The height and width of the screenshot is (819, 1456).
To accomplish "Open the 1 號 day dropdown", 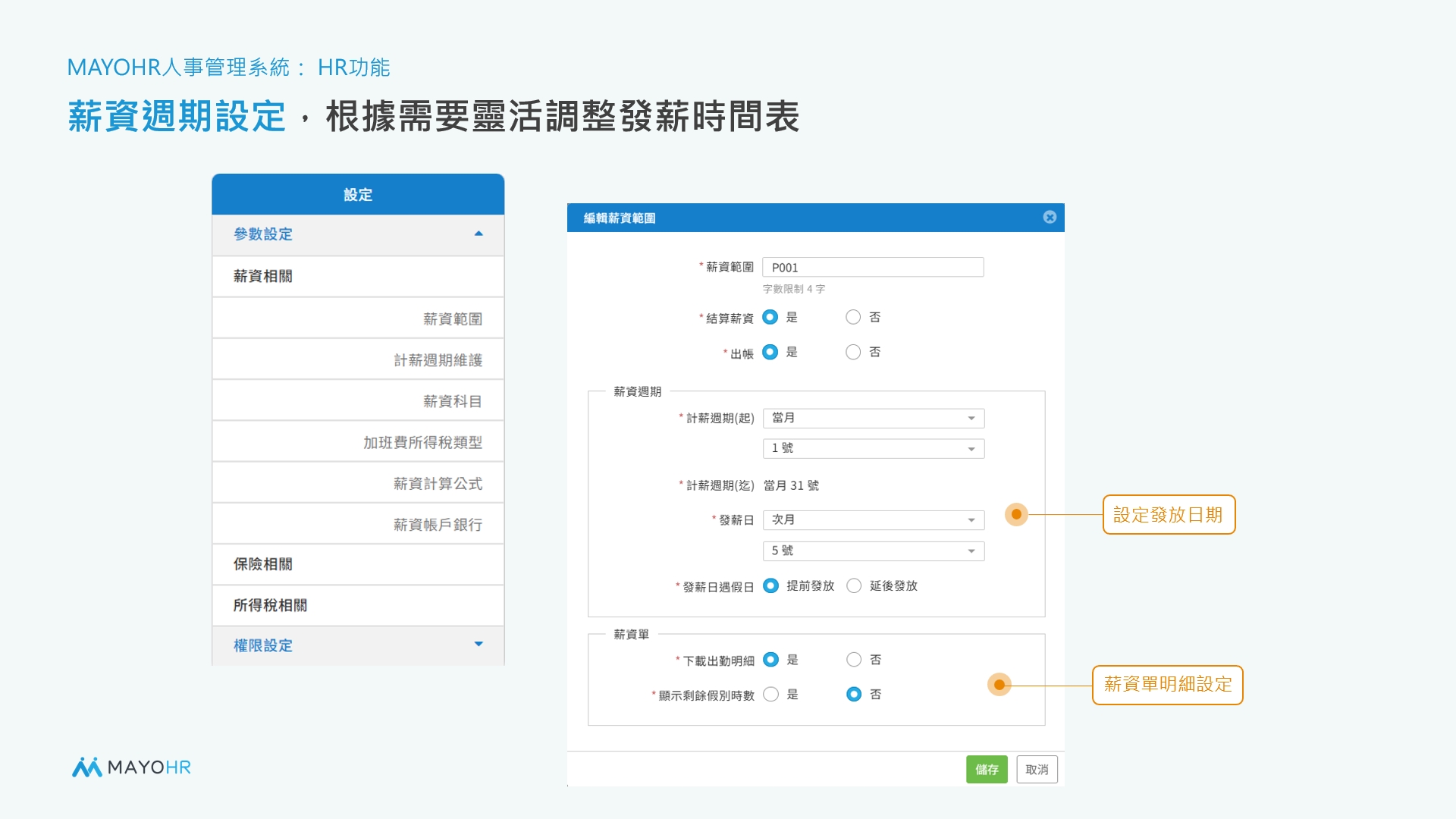I will coord(874,448).
